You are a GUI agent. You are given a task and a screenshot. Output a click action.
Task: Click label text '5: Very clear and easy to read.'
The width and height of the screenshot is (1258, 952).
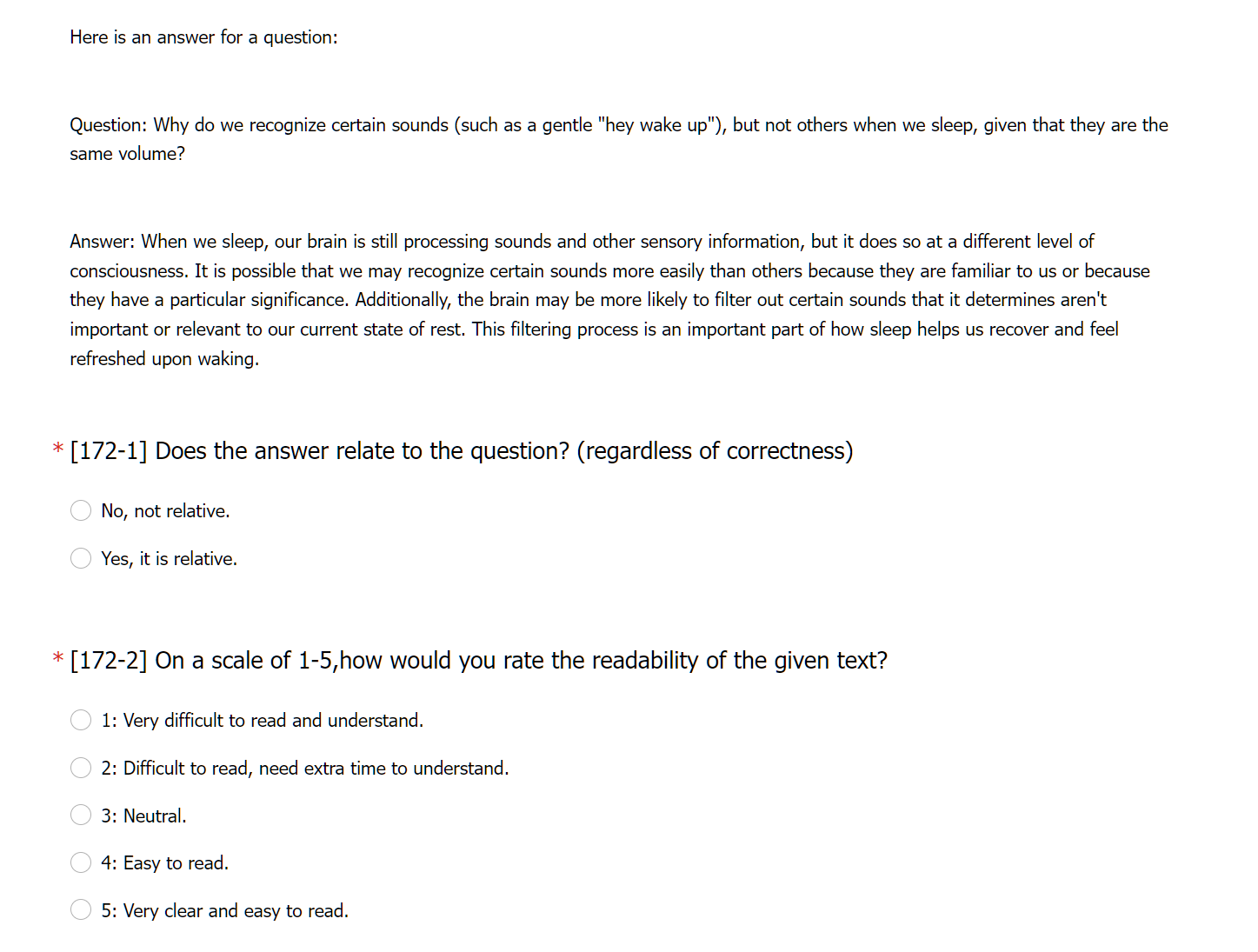224,911
